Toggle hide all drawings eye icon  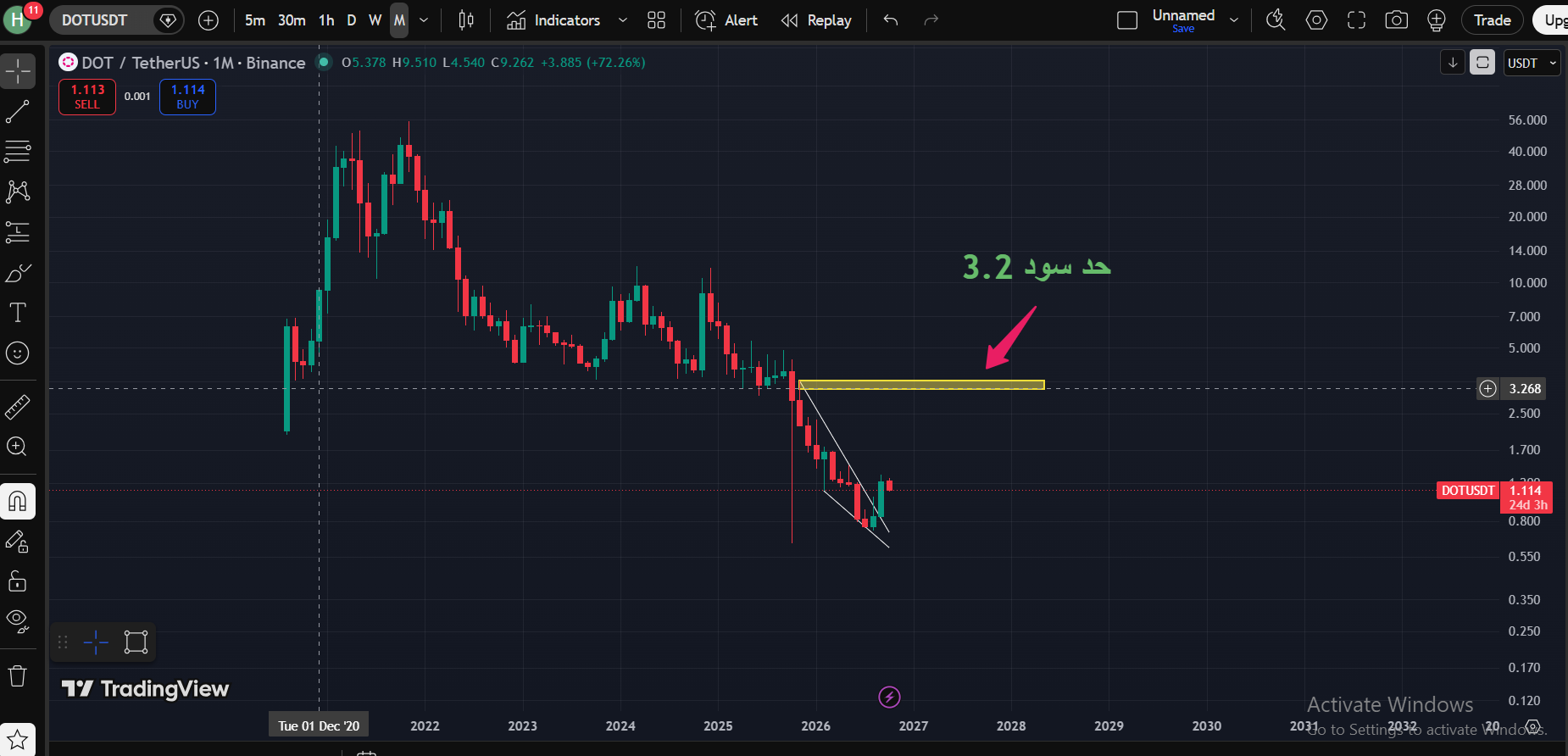[18, 621]
